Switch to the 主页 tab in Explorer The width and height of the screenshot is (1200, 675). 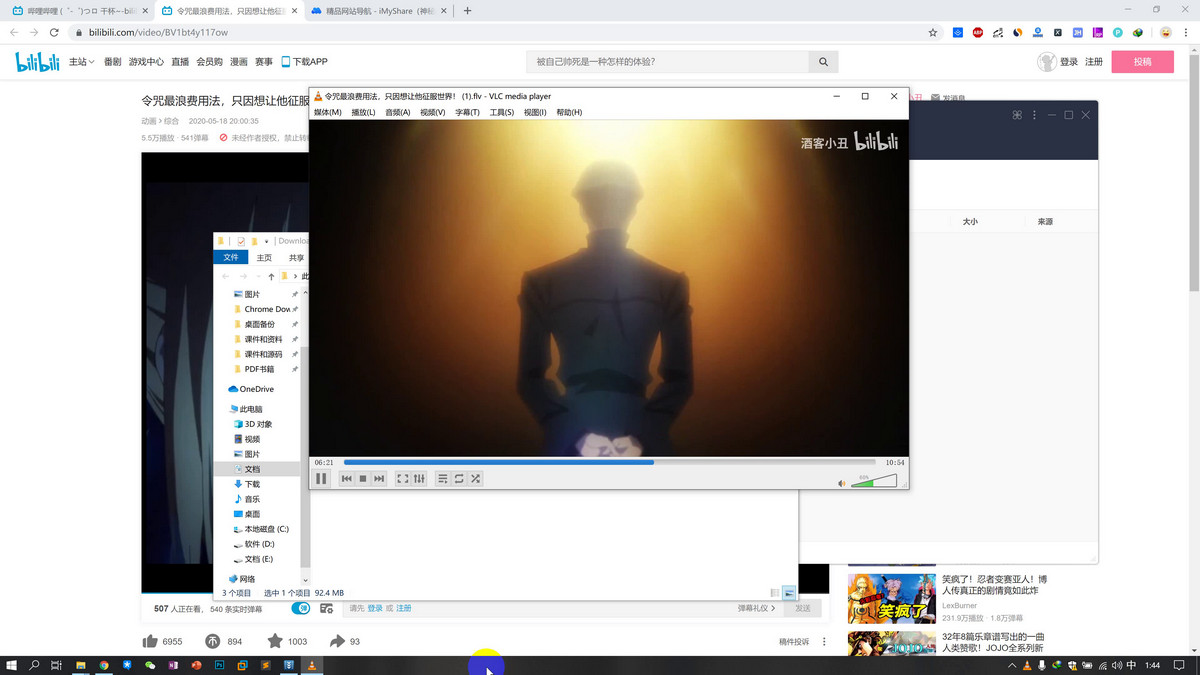[x=264, y=258]
